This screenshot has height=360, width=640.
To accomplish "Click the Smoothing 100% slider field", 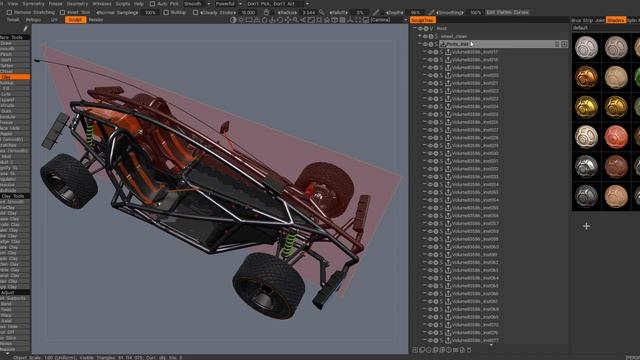I will click(476, 13).
